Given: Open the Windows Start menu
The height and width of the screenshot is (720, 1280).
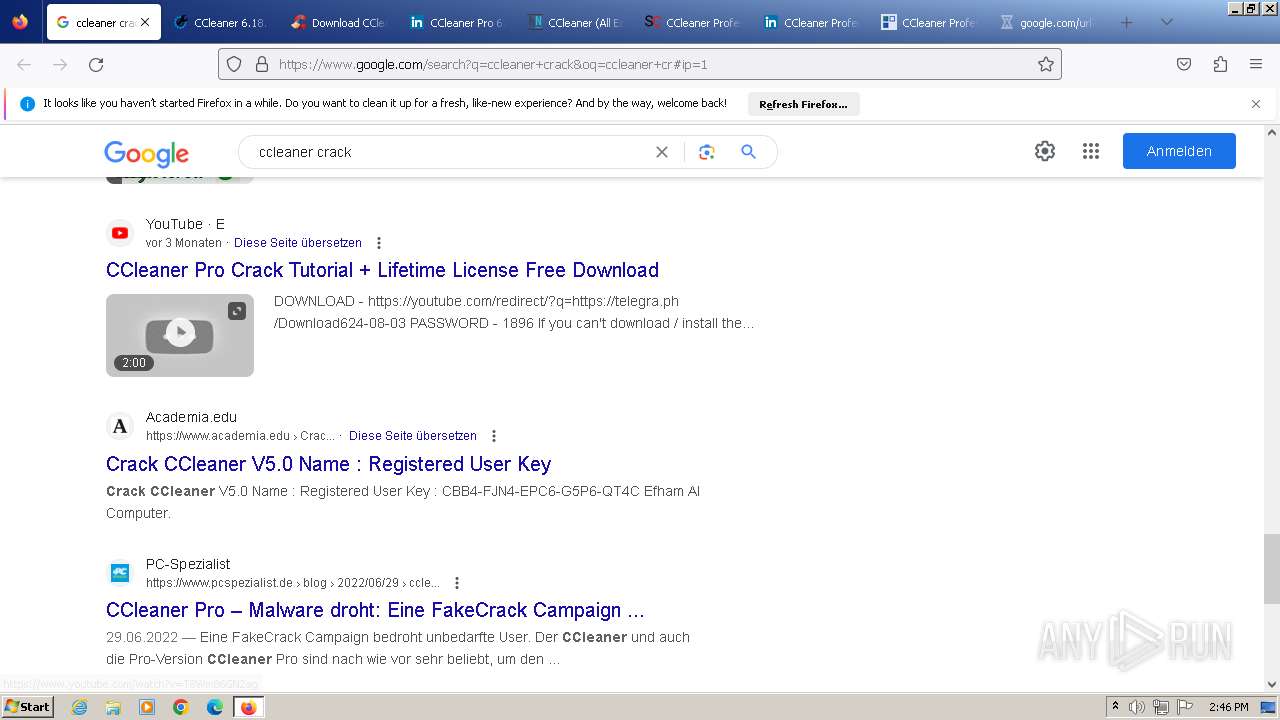Looking at the screenshot, I should click(28, 707).
